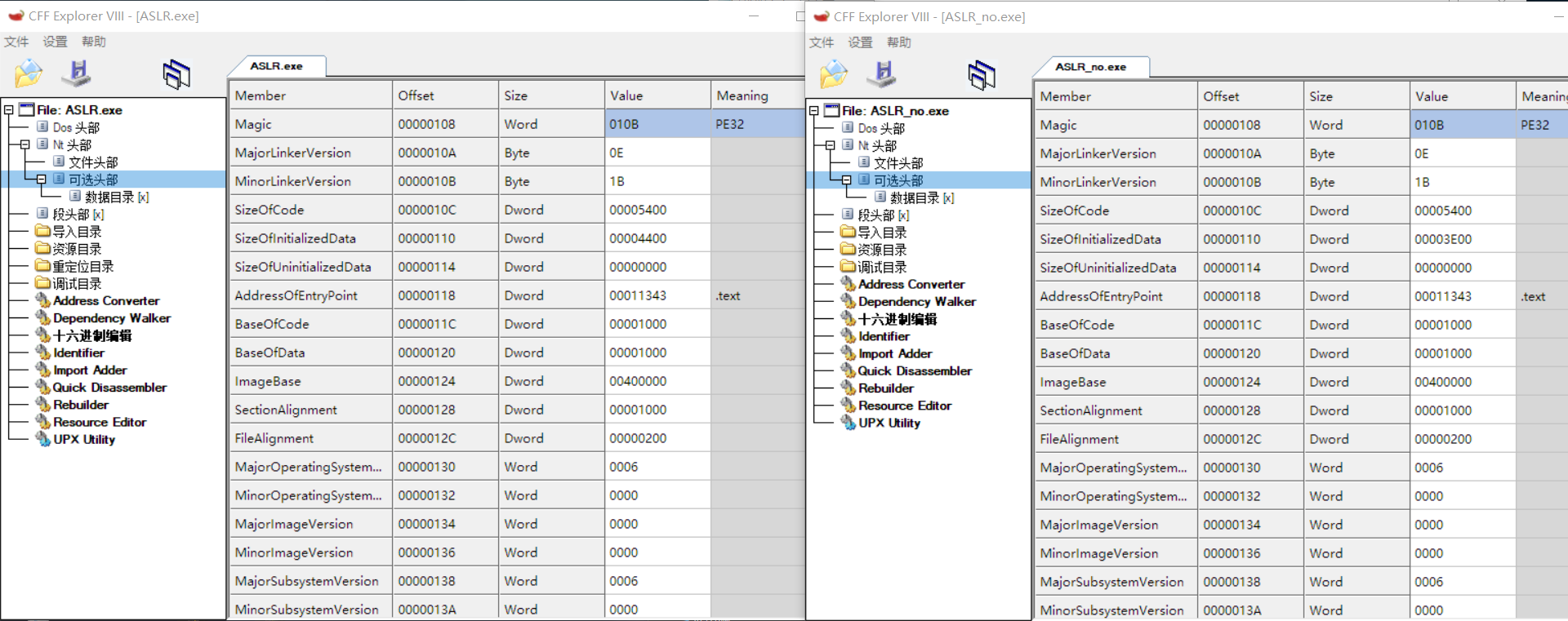The height and width of the screenshot is (621, 1568).
Task: Open UPX Utility in ASLR.exe tree
Action: click(84, 439)
